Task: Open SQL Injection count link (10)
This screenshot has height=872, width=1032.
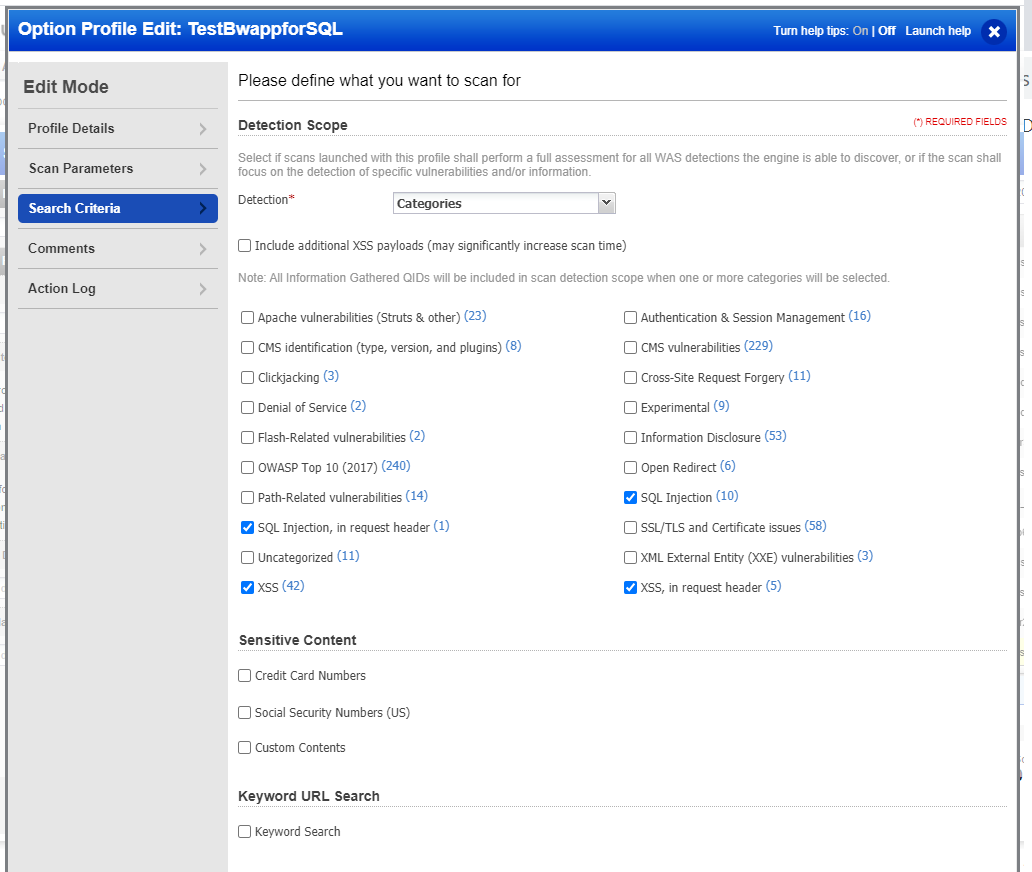Action: tap(727, 496)
